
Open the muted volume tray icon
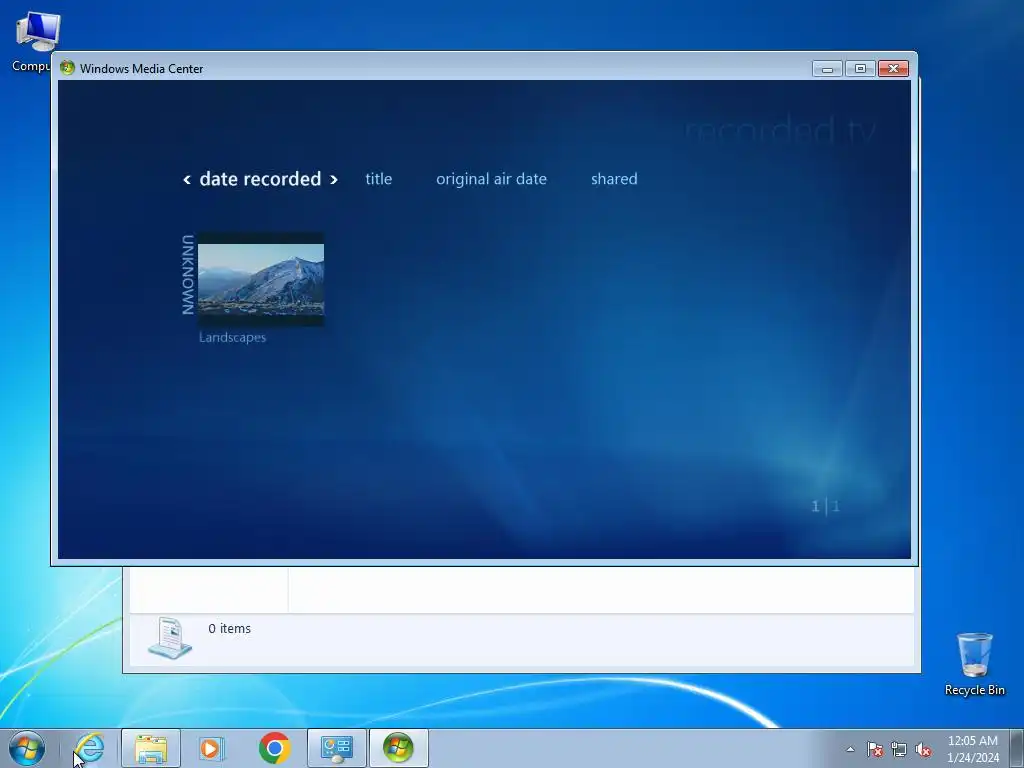click(923, 749)
